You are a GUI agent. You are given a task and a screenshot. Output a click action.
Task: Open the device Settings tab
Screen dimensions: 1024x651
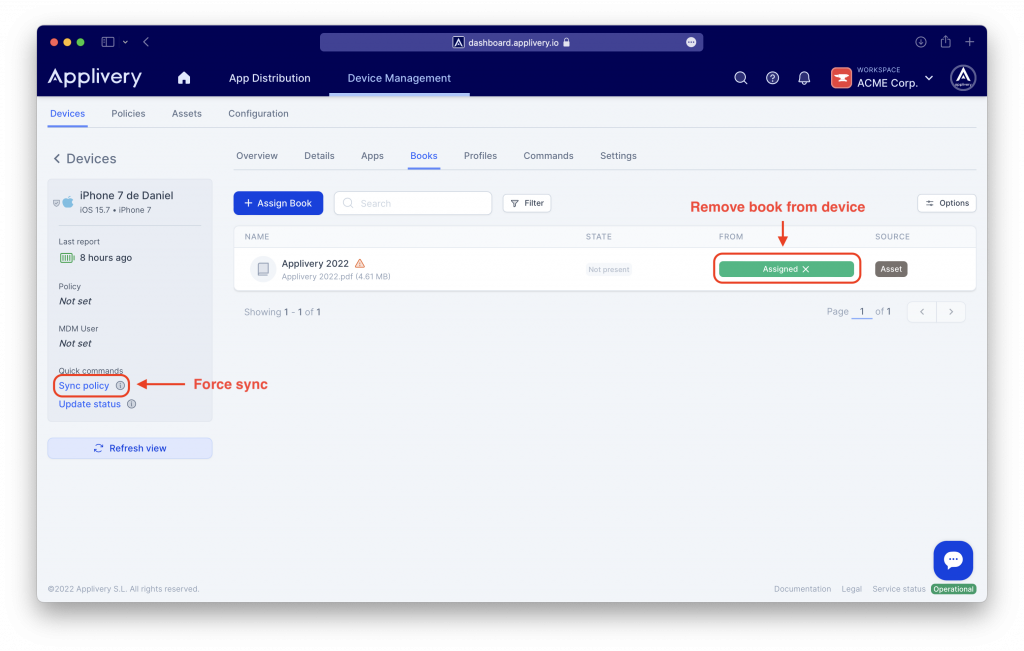click(618, 156)
